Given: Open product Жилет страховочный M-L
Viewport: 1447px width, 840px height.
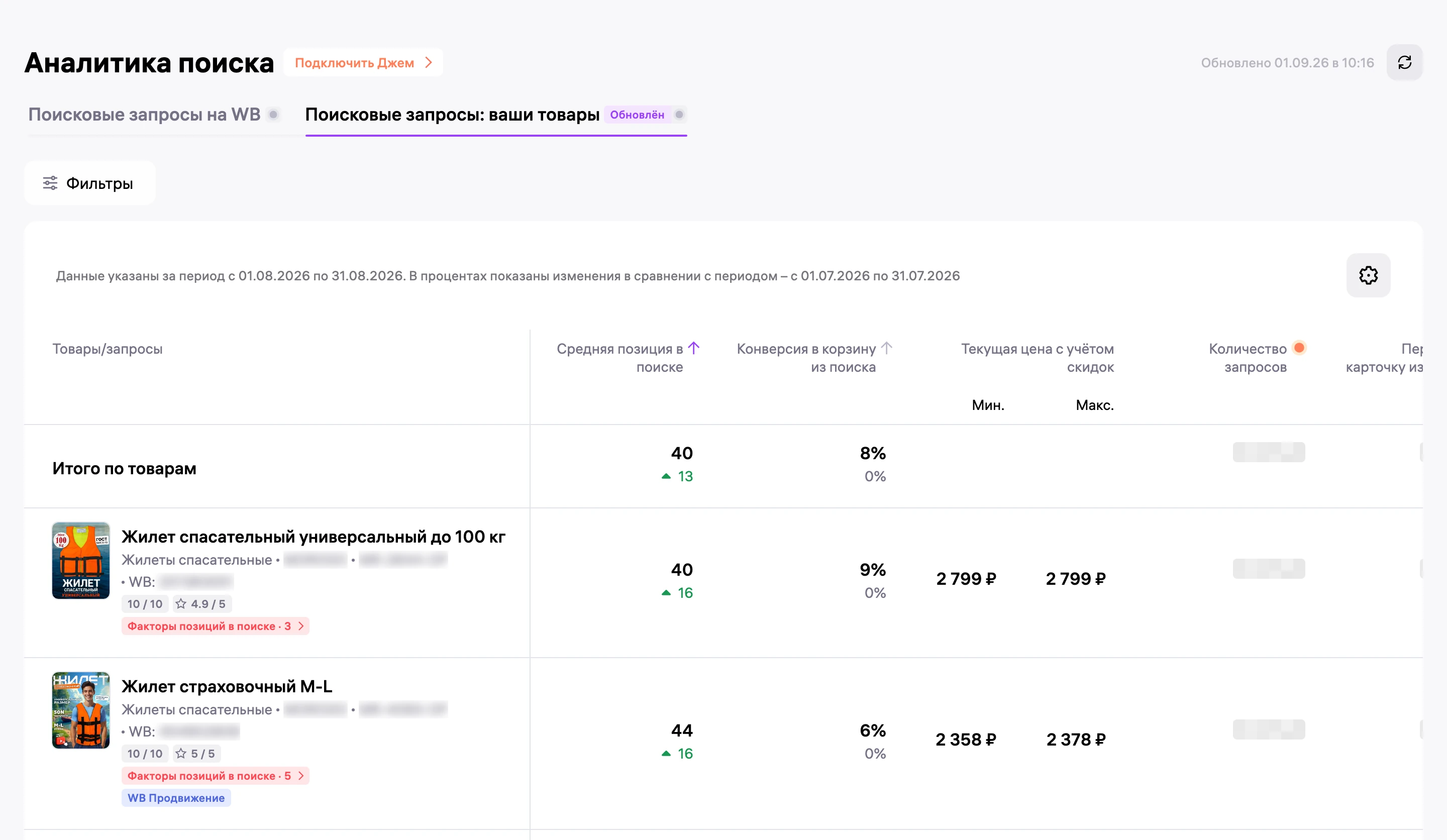Looking at the screenshot, I should click(x=227, y=686).
